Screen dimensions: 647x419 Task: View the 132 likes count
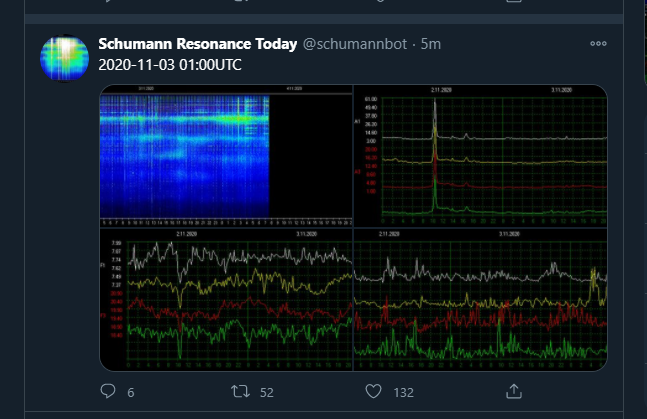click(404, 393)
